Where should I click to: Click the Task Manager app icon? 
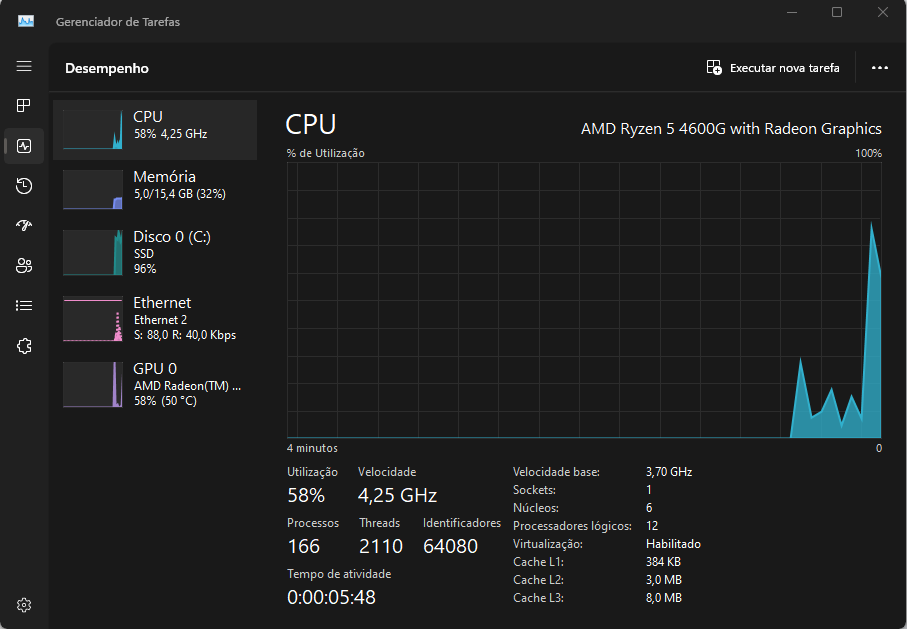(25, 21)
